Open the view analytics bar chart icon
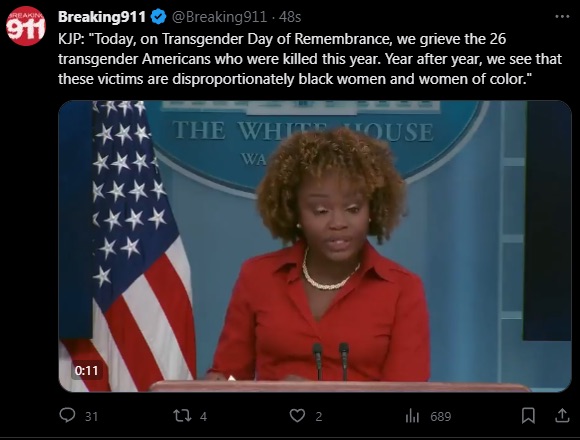This screenshot has height=440, width=580. (x=412, y=416)
